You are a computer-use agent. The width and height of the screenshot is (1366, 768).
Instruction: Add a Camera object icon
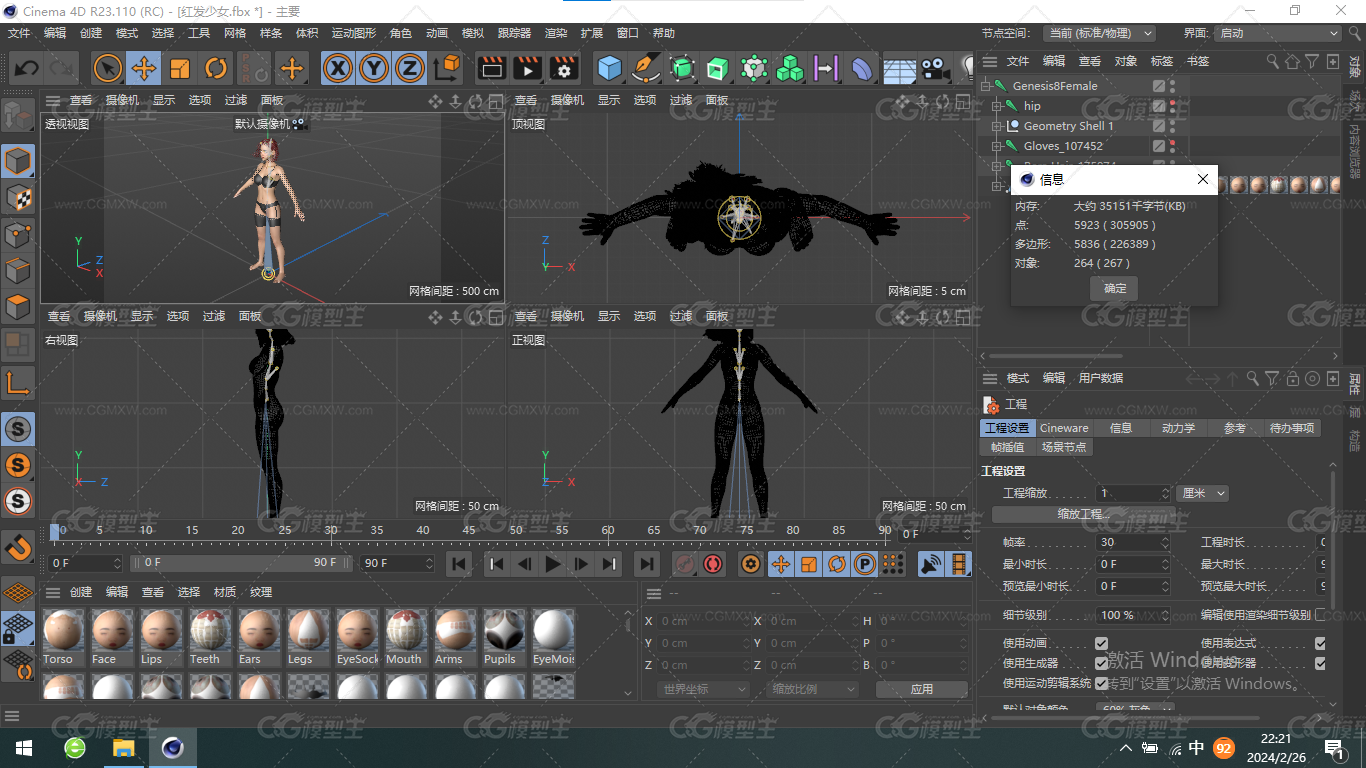pos(935,69)
